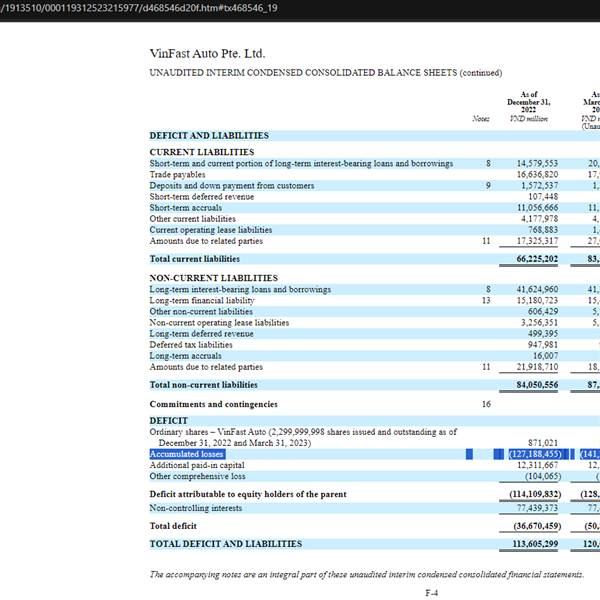The width and height of the screenshot is (600, 600).
Task: Click the Unaudited Interim Condensed Consolidated Balance Sheets title
Action: (326, 73)
